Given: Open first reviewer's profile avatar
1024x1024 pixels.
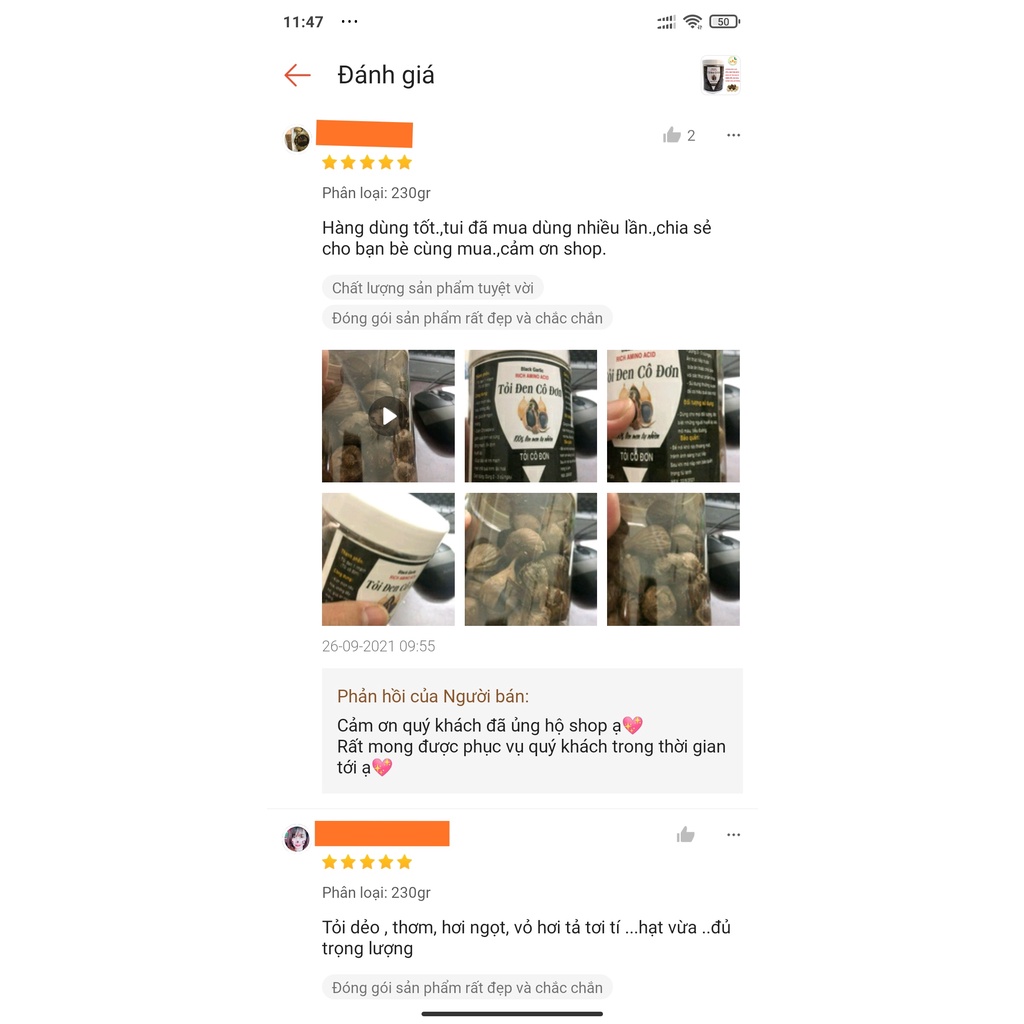Looking at the screenshot, I should pos(297,138).
